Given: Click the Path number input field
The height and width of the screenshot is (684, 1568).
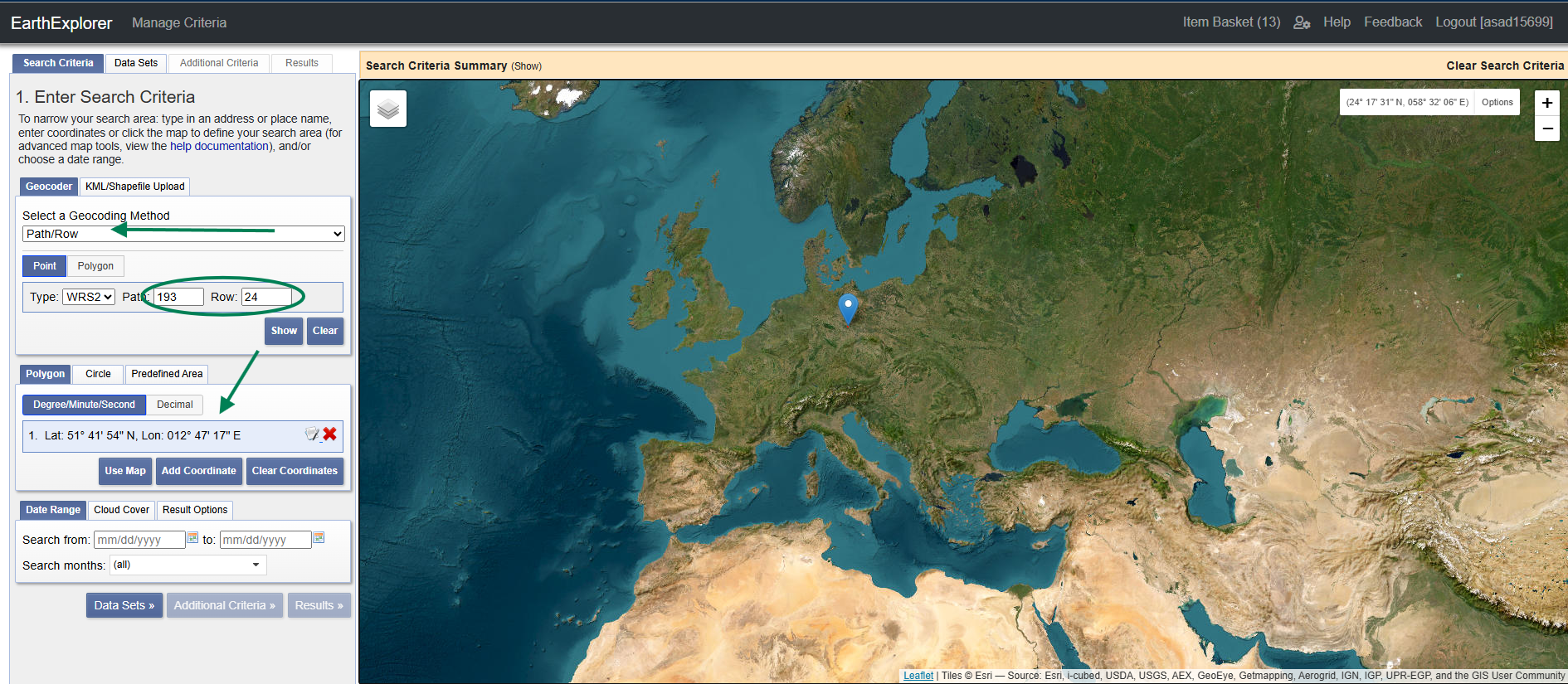Looking at the screenshot, I should pos(178,297).
